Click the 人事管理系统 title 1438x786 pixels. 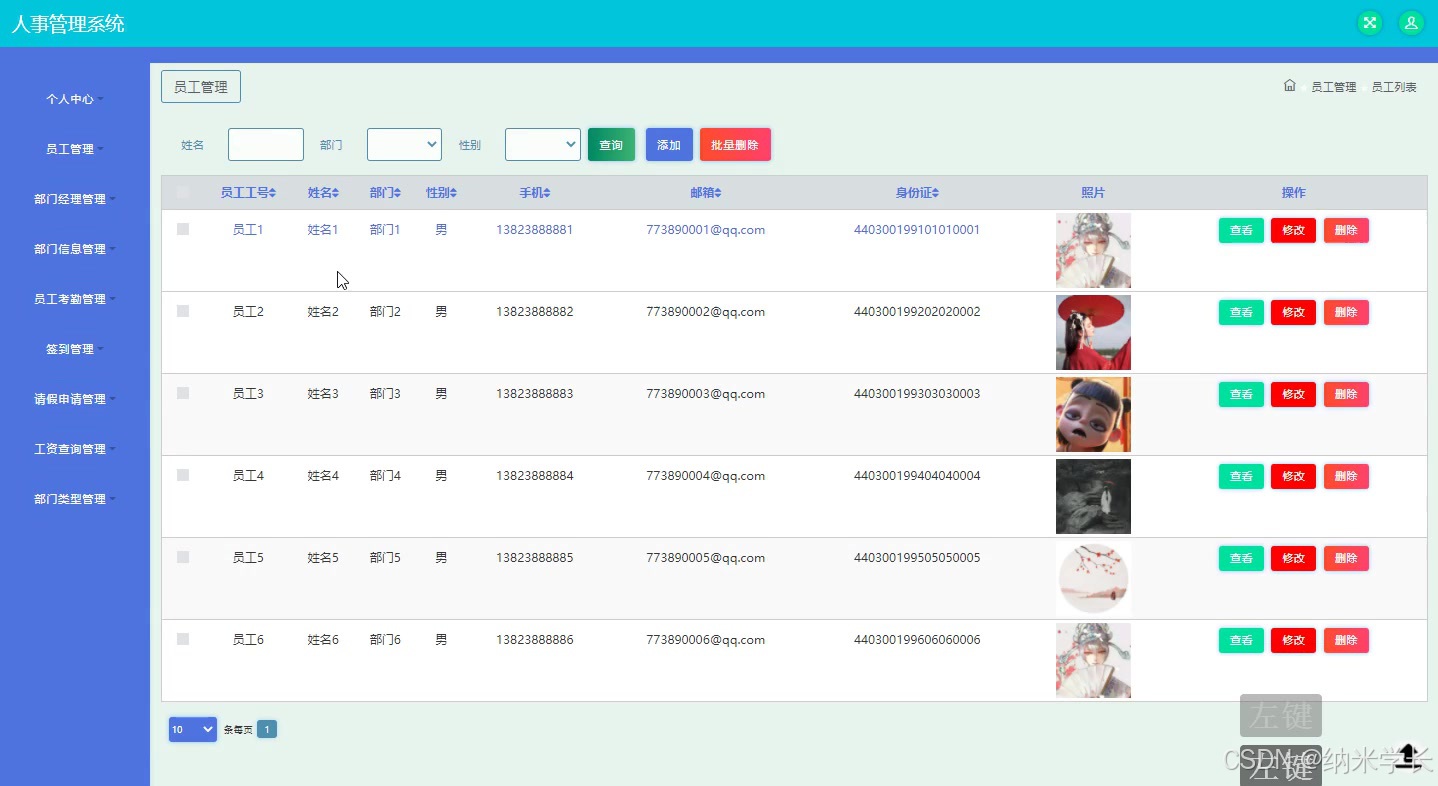[68, 24]
